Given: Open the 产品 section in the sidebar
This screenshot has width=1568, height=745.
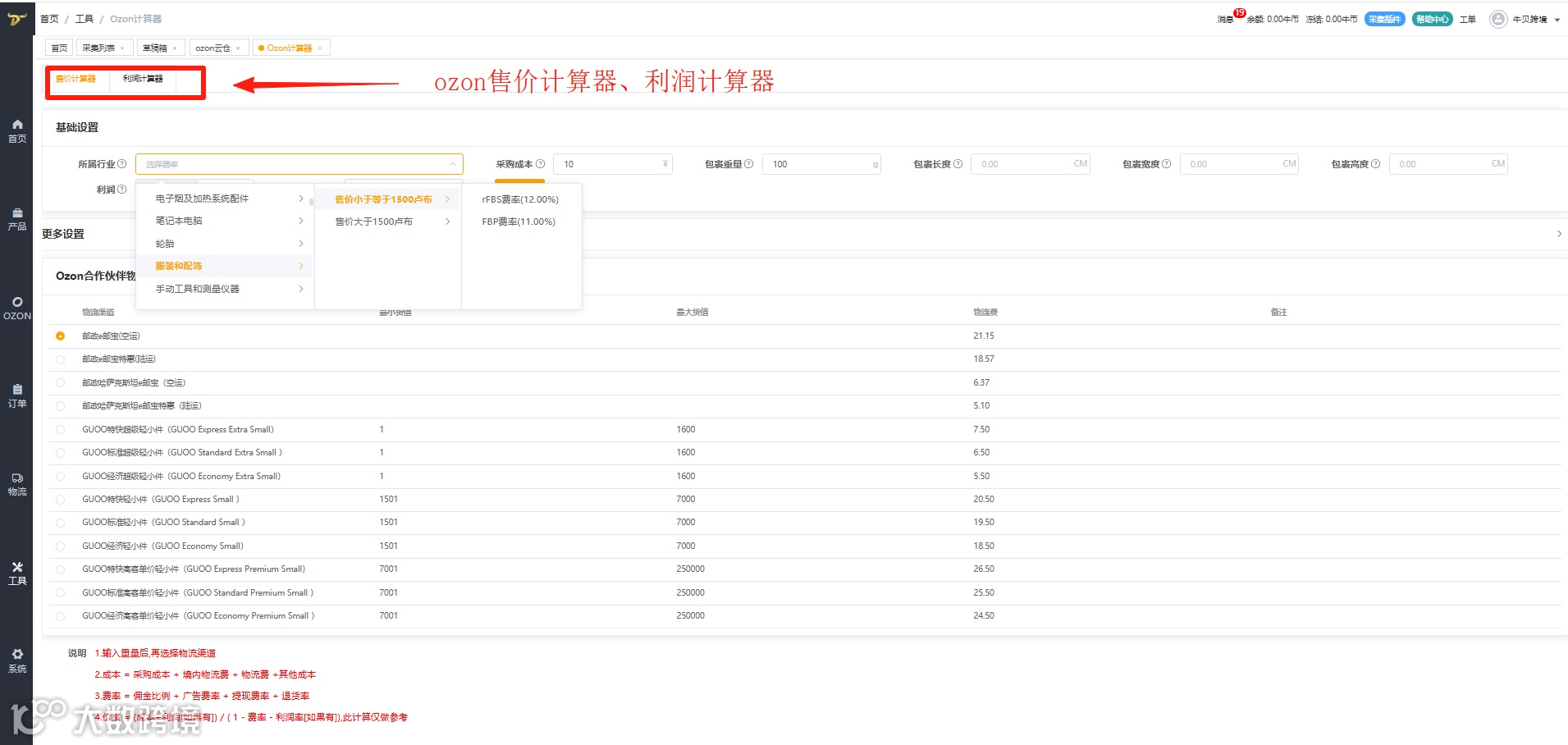Looking at the screenshot, I should (x=17, y=219).
